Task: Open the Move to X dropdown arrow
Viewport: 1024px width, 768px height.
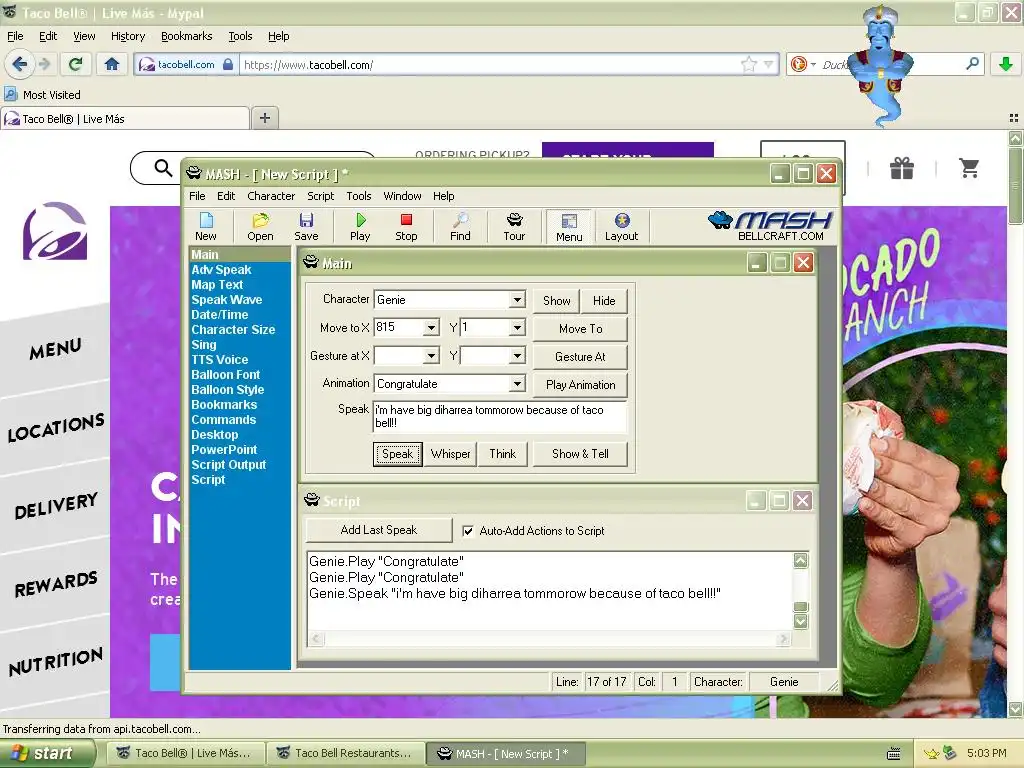Action: pyautogui.click(x=431, y=327)
